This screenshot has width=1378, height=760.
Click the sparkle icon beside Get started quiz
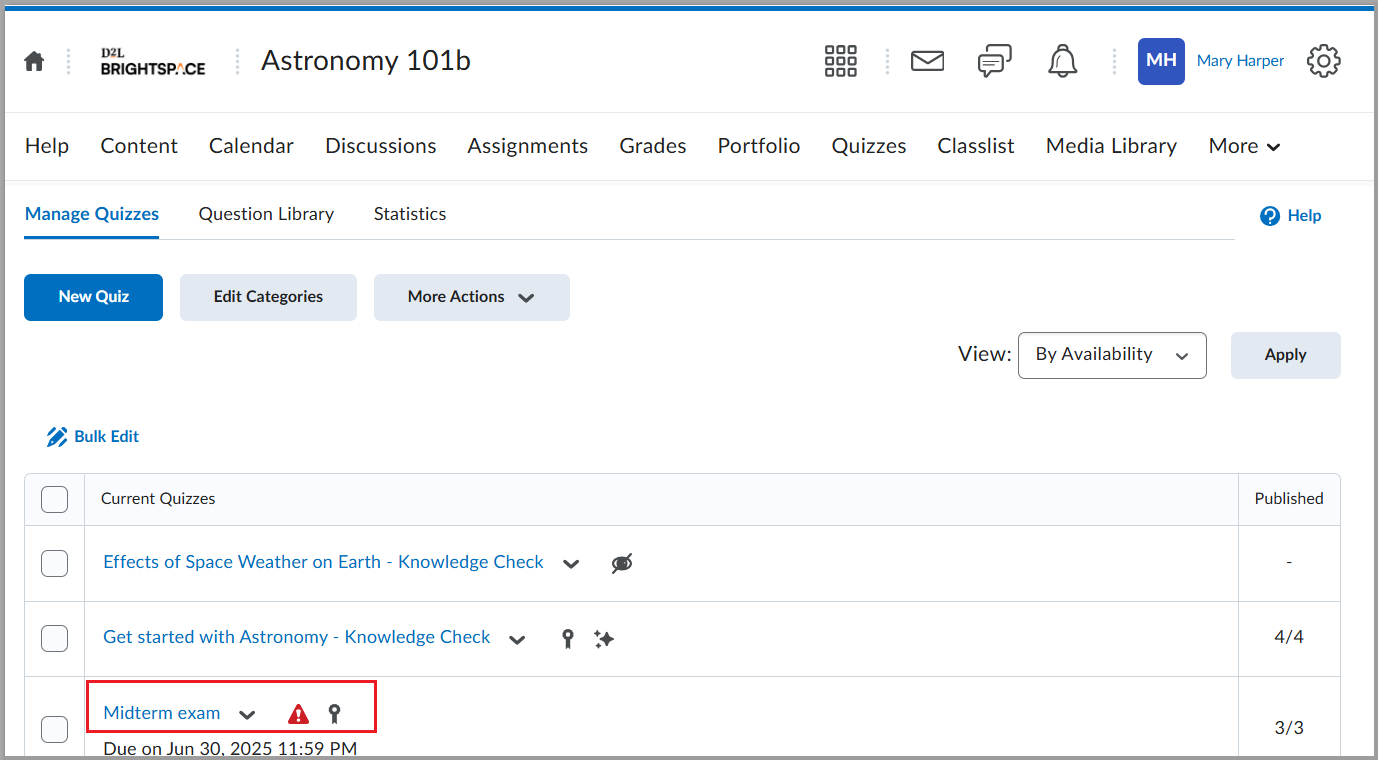click(x=603, y=638)
